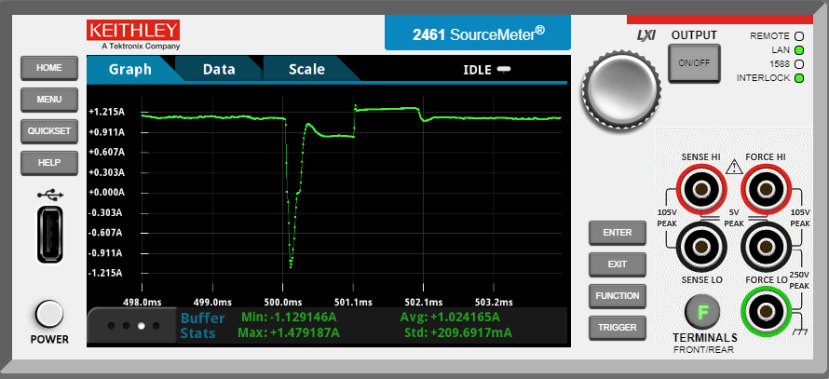Click the USB symbol above the port

click(50, 195)
